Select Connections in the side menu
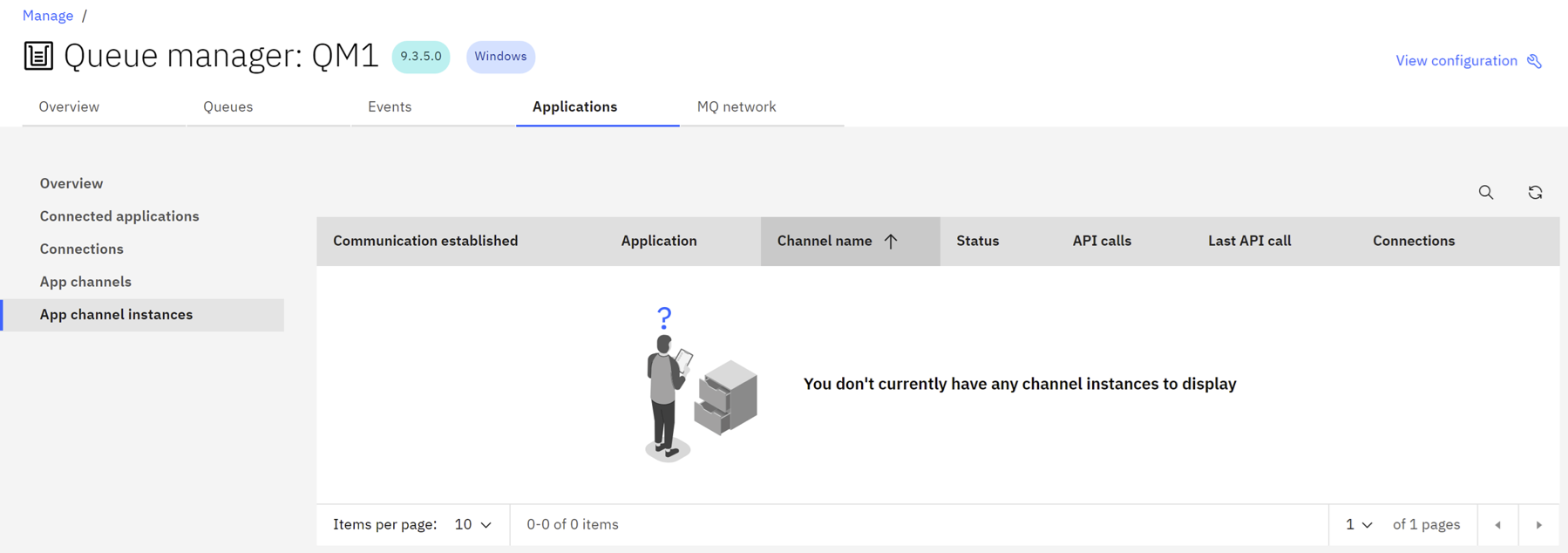Screen dimensions: 1568x553 click(144, 249)
